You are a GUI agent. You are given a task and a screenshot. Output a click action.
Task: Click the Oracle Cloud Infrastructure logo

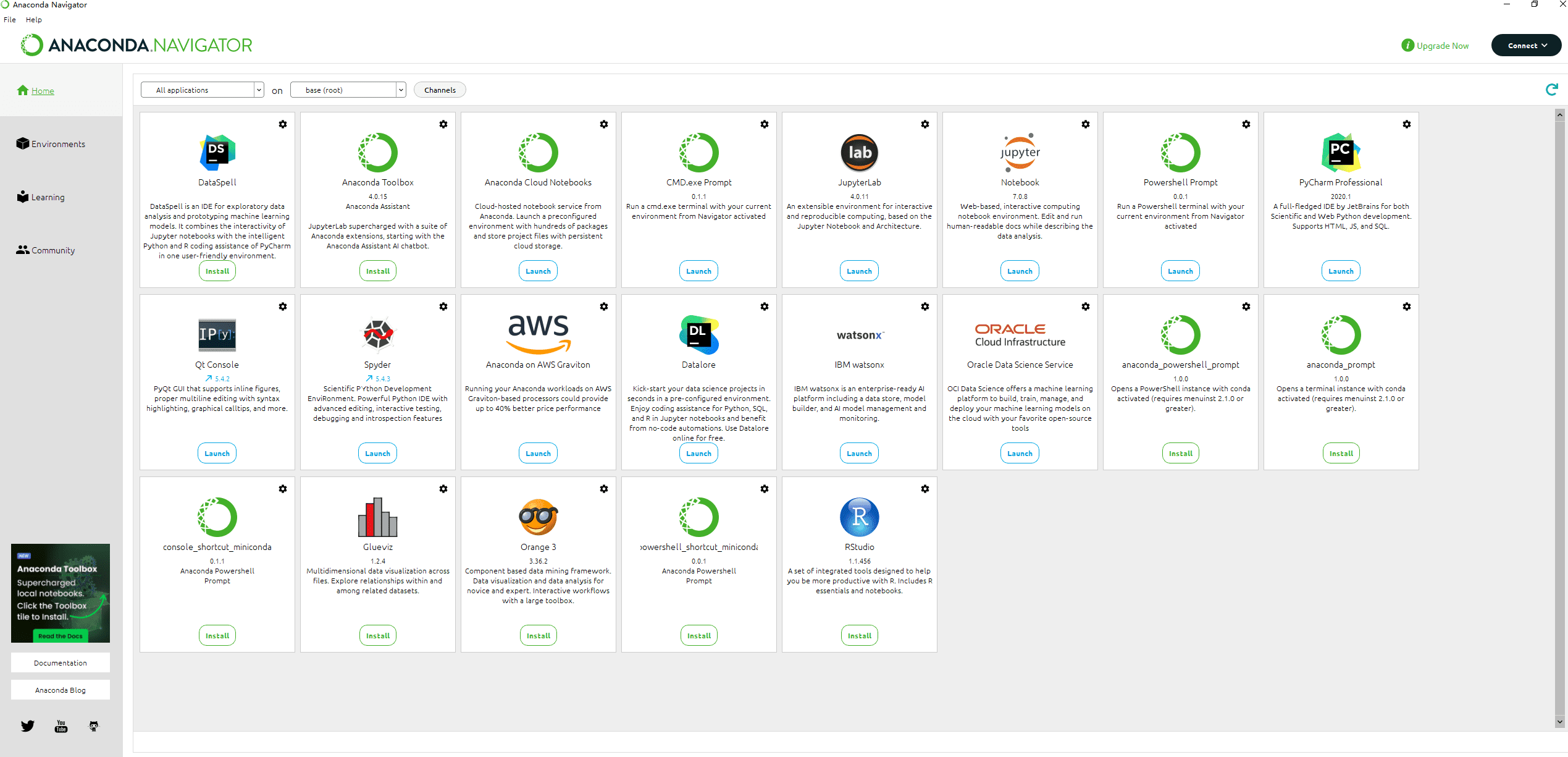click(x=1020, y=335)
